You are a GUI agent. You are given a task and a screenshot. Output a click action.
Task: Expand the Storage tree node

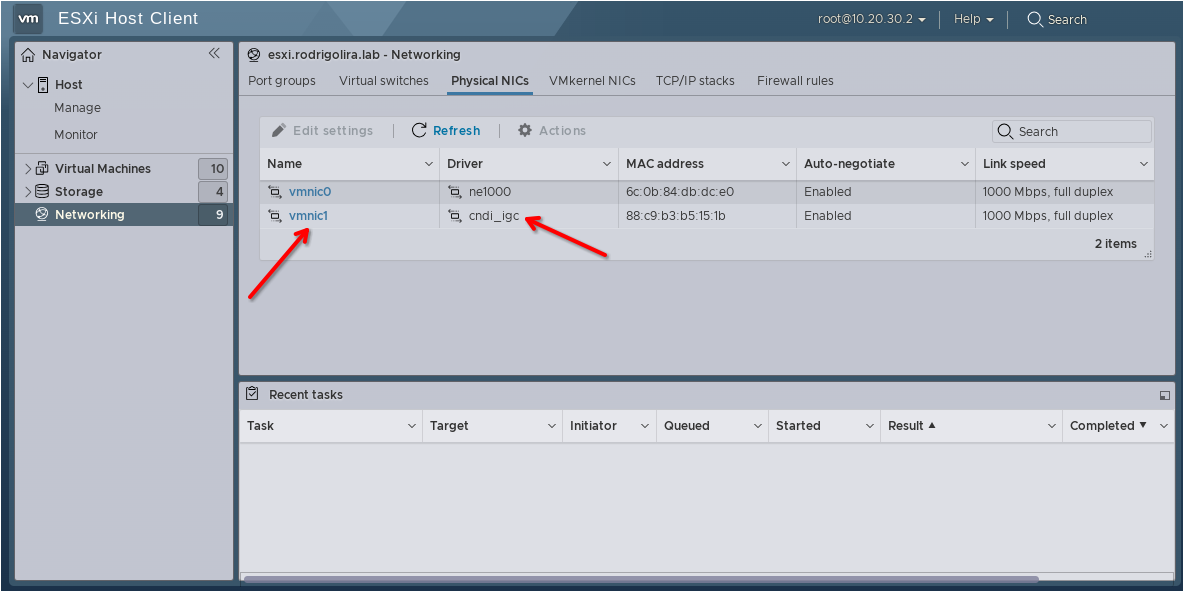click(x=28, y=192)
